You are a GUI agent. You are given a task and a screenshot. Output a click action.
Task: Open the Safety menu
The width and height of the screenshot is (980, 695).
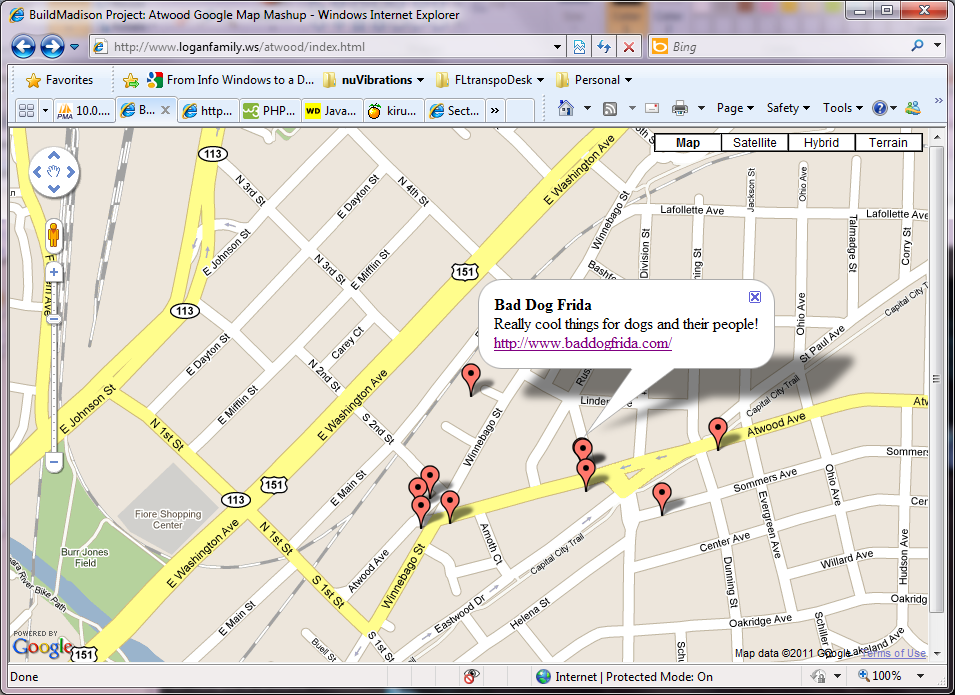(x=788, y=108)
